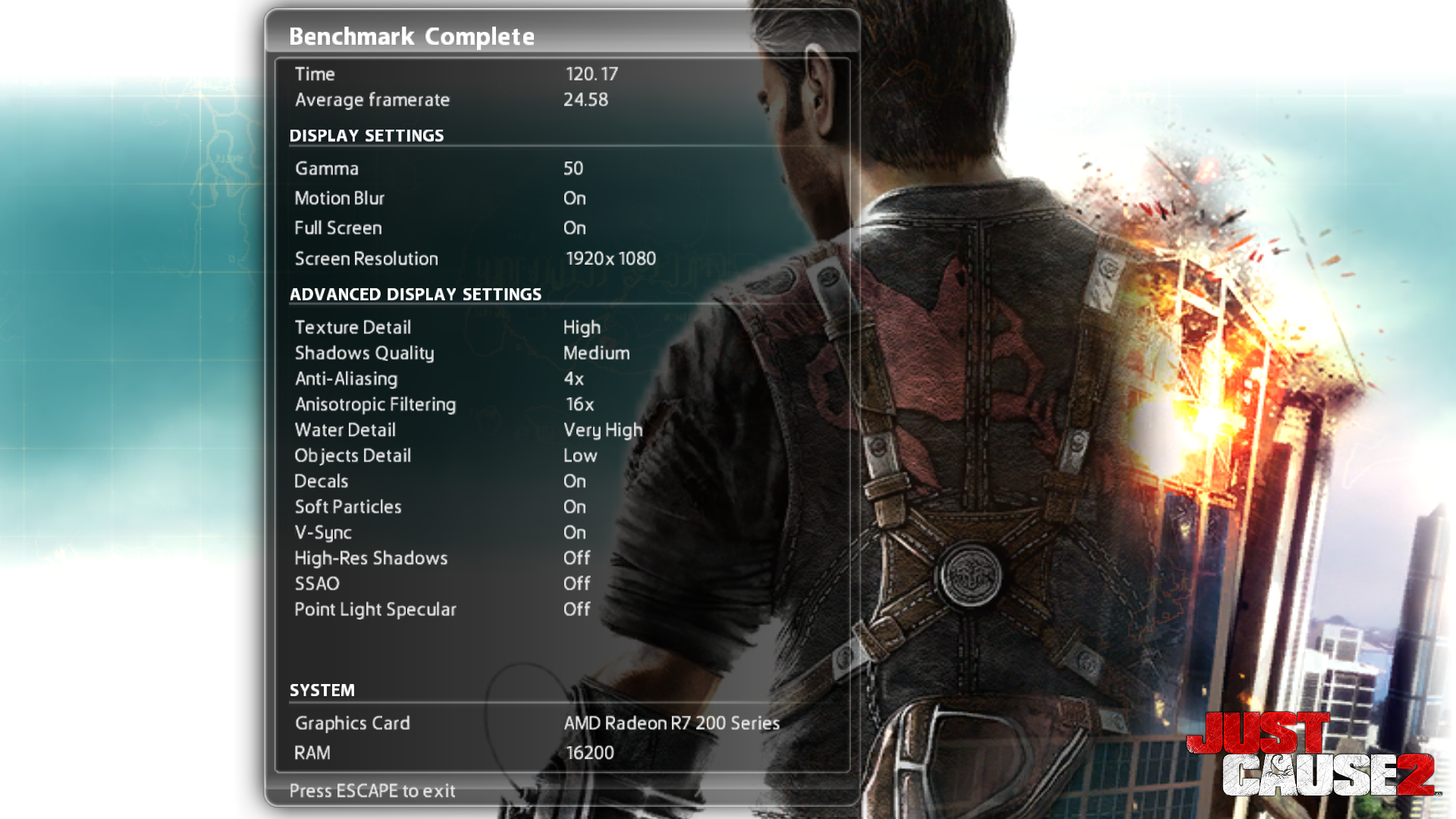Click the Just Cause 2 logo

coord(1313,755)
